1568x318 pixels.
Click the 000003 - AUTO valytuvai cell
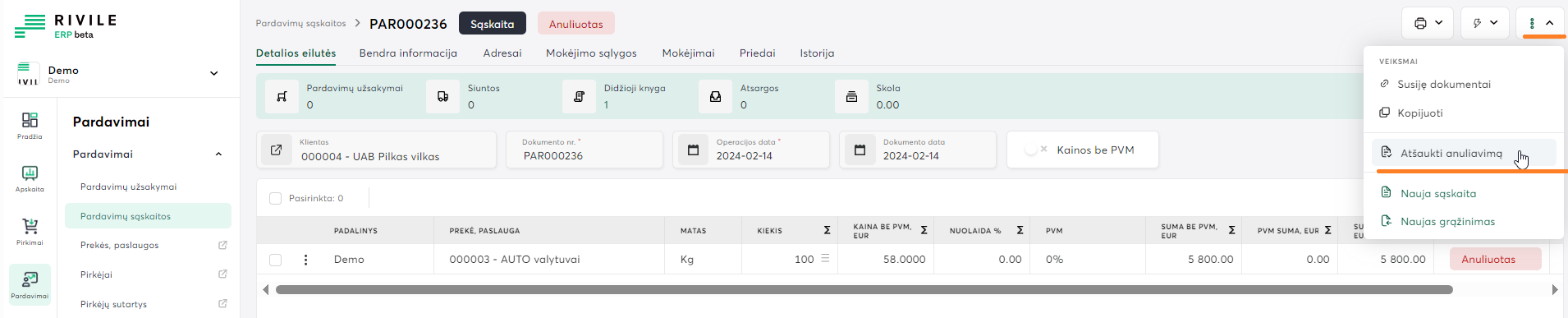point(548,259)
